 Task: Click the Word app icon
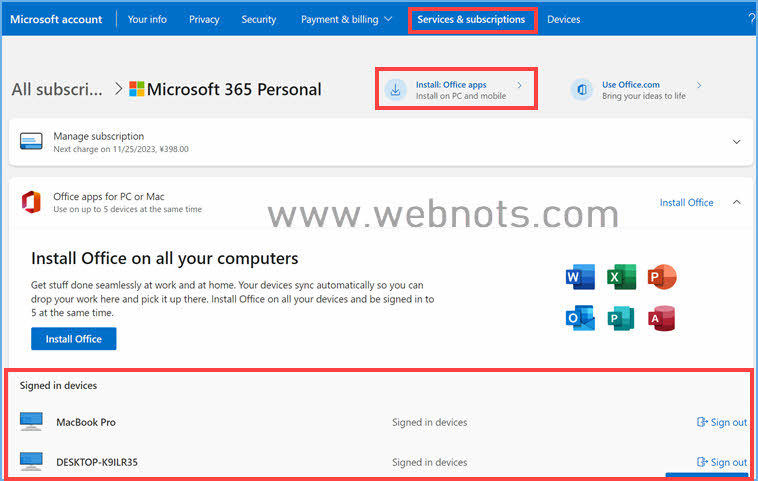point(579,277)
